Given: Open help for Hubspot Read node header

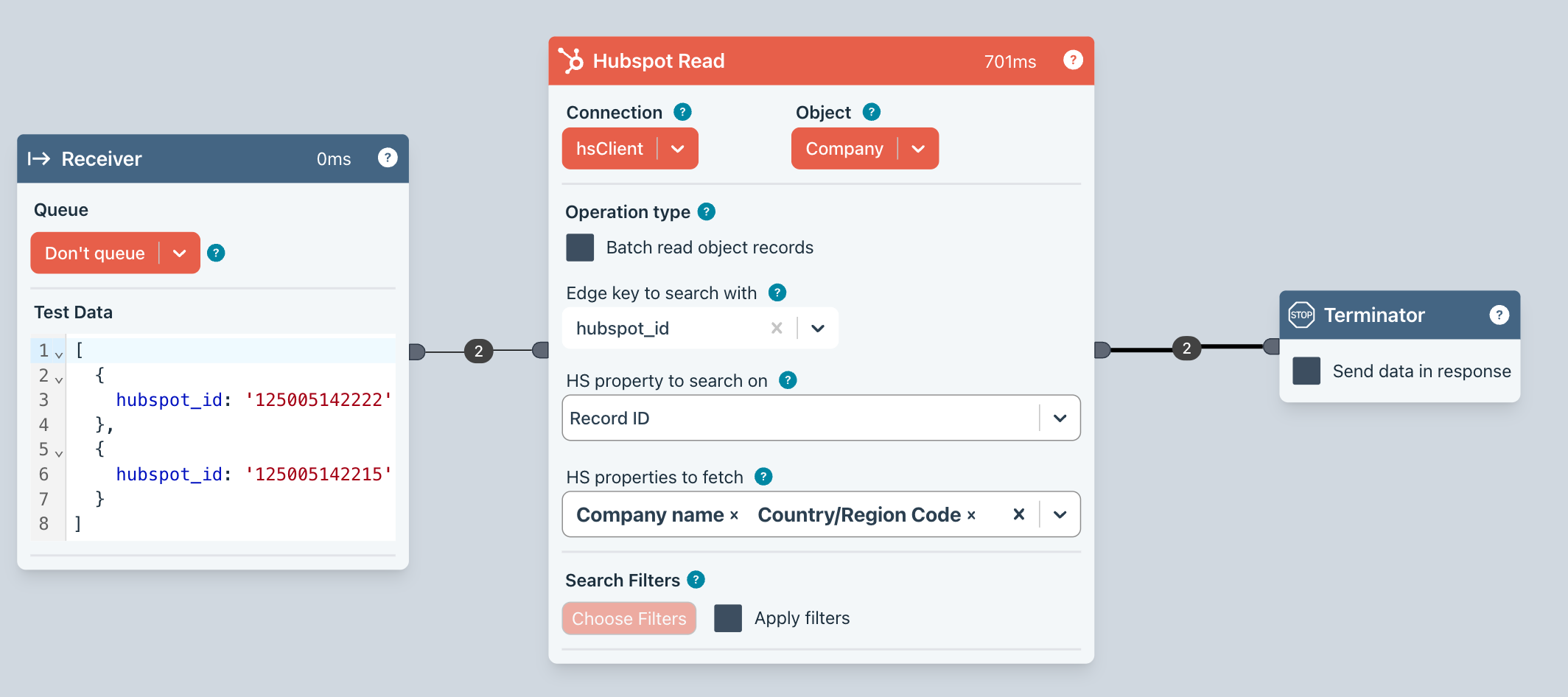Looking at the screenshot, I should pyautogui.click(x=1073, y=60).
